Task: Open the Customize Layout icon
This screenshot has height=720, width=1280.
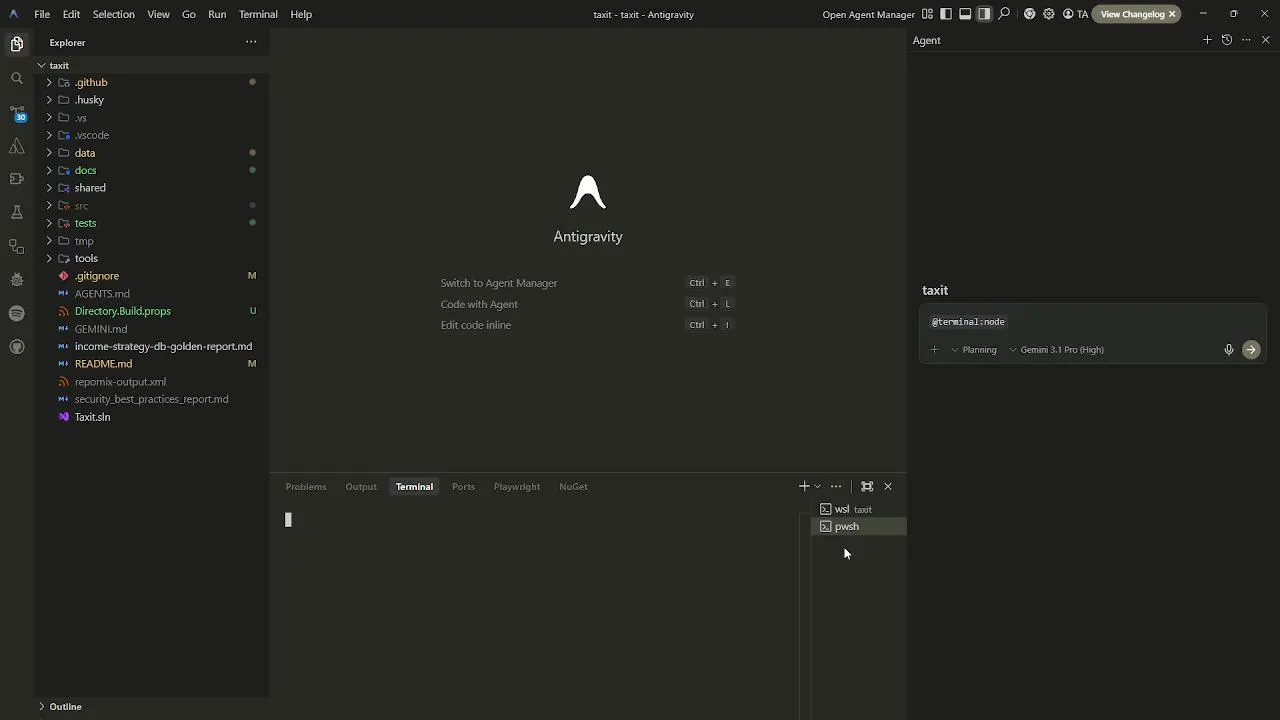Action: coord(928,14)
